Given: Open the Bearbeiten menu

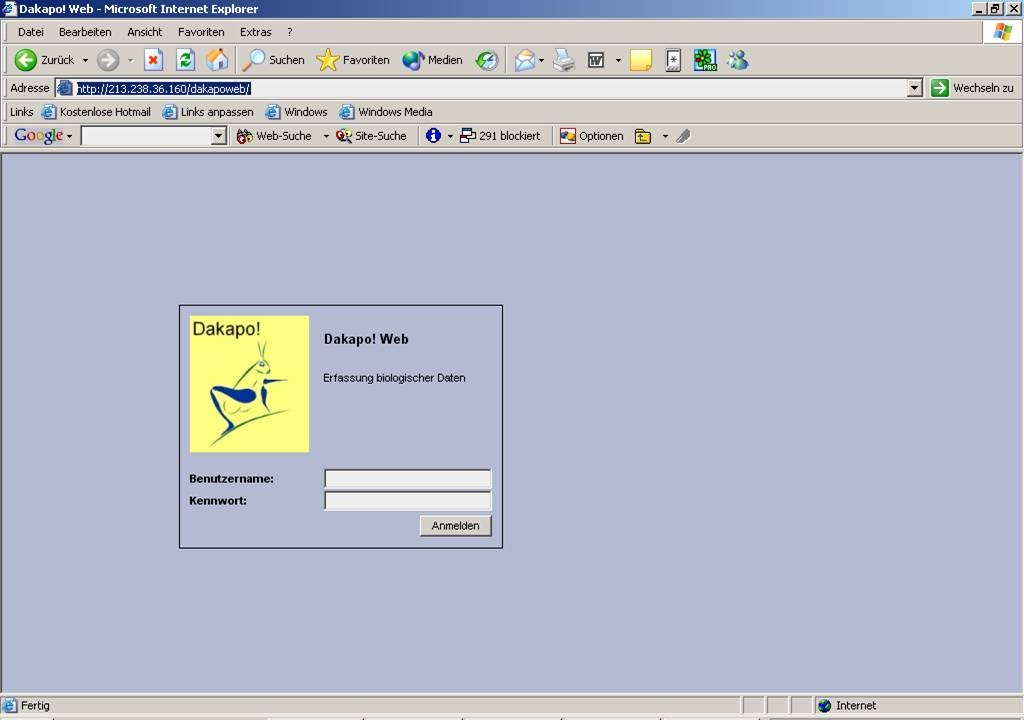Looking at the screenshot, I should pyautogui.click(x=85, y=32).
